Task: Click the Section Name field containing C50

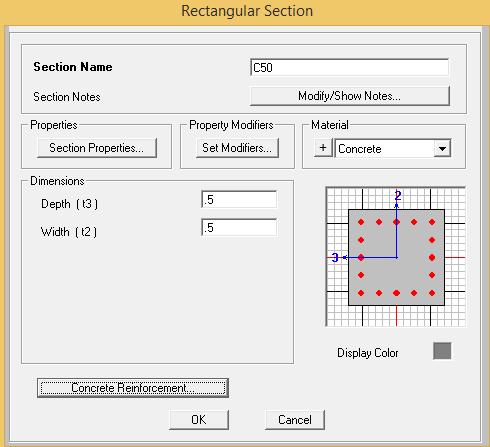Action: coord(349,67)
